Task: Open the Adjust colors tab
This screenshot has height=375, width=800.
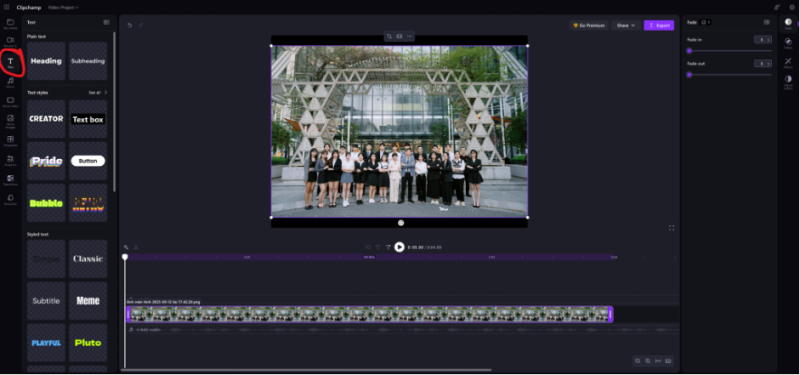Action: tap(788, 82)
